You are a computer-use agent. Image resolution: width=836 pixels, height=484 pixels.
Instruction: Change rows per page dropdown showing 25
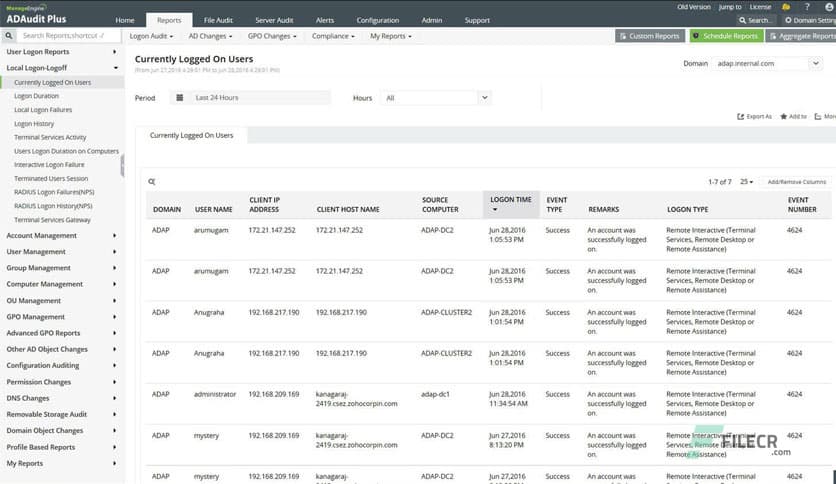click(746, 182)
